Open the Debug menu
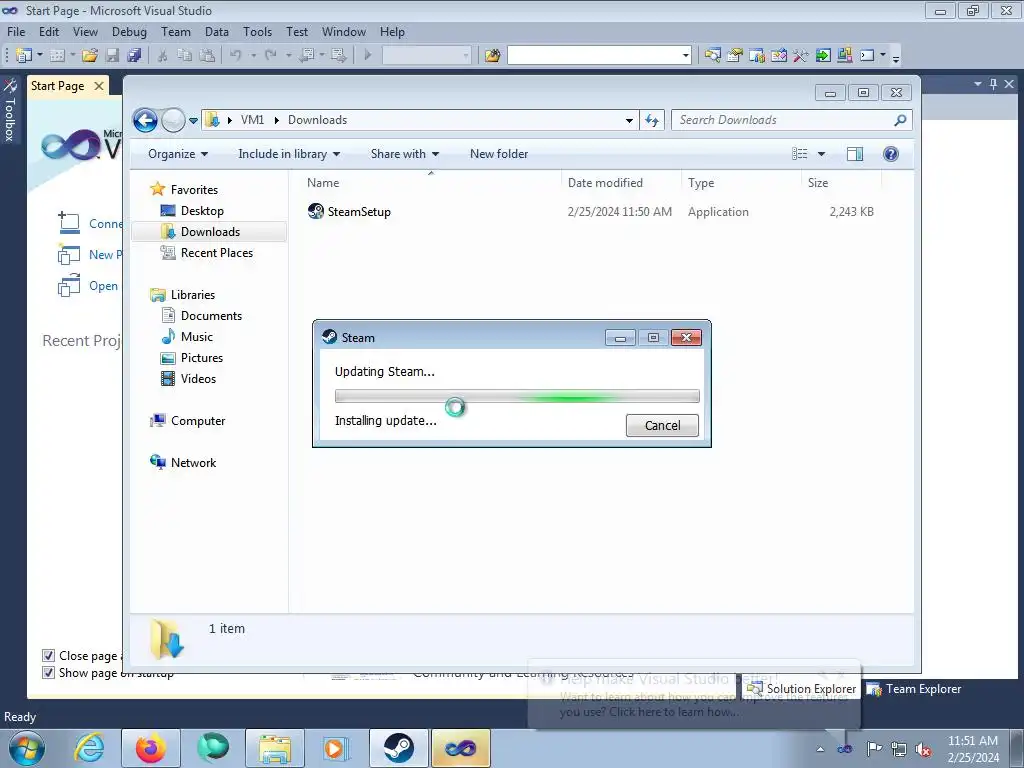The height and width of the screenshot is (768, 1024). click(129, 31)
